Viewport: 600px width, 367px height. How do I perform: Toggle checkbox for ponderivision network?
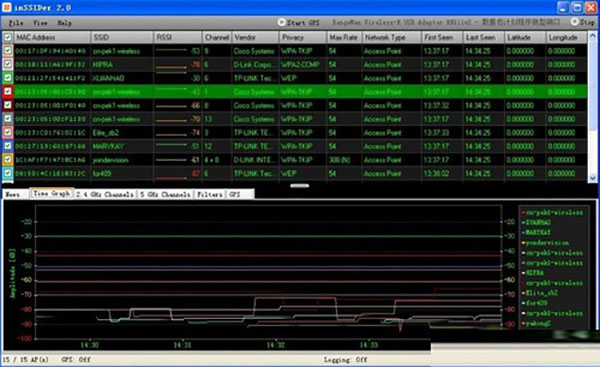(x=8, y=160)
